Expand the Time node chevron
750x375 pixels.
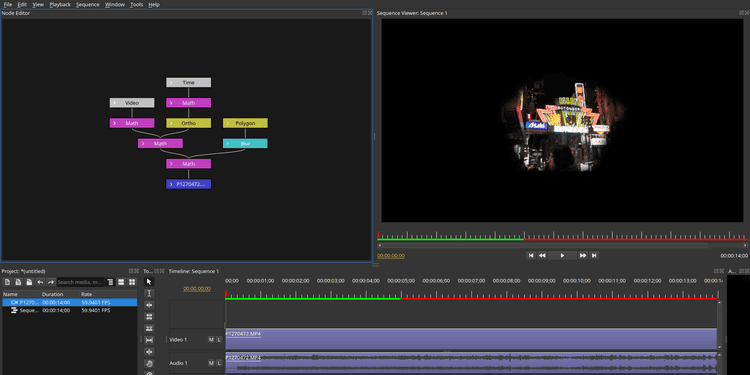tap(171, 83)
